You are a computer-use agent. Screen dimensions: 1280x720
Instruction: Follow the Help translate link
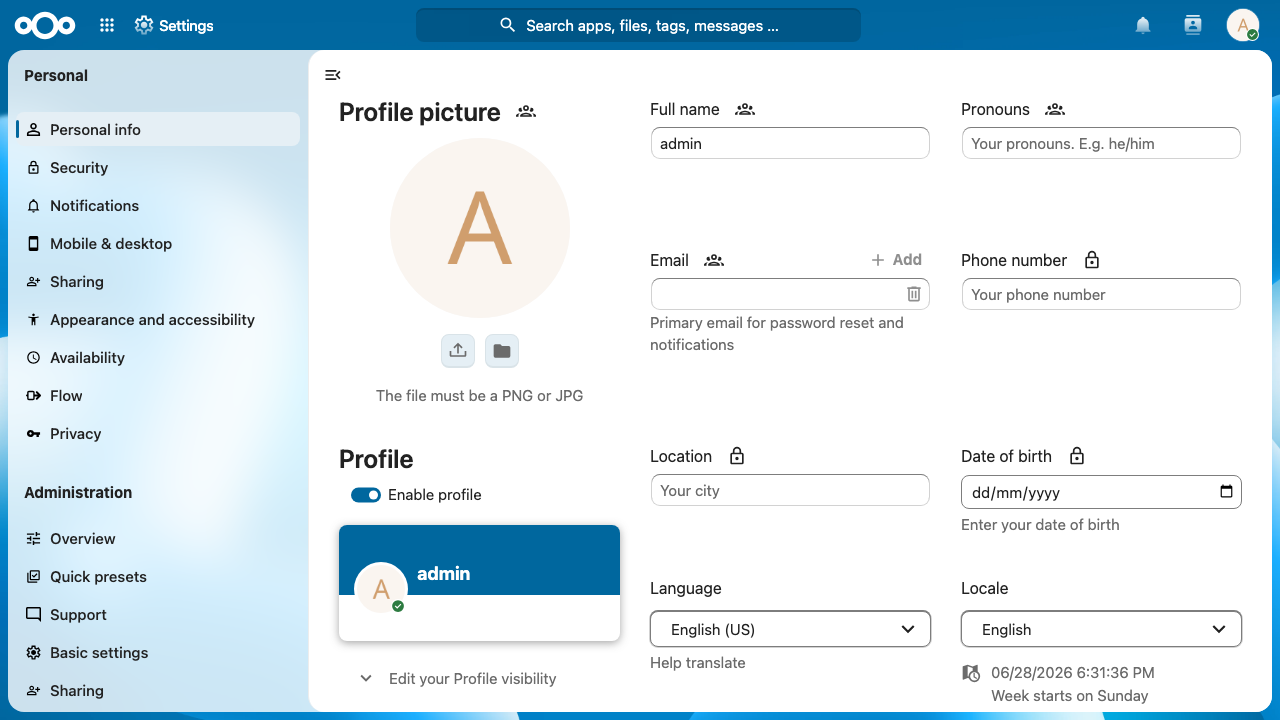pos(698,663)
